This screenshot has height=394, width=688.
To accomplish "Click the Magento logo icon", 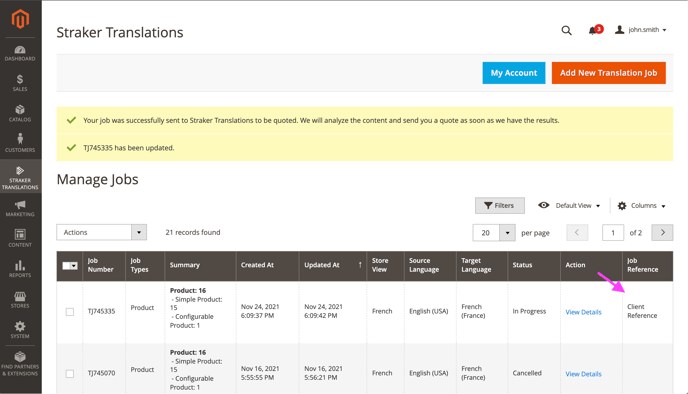I will [x=20, y=19].
